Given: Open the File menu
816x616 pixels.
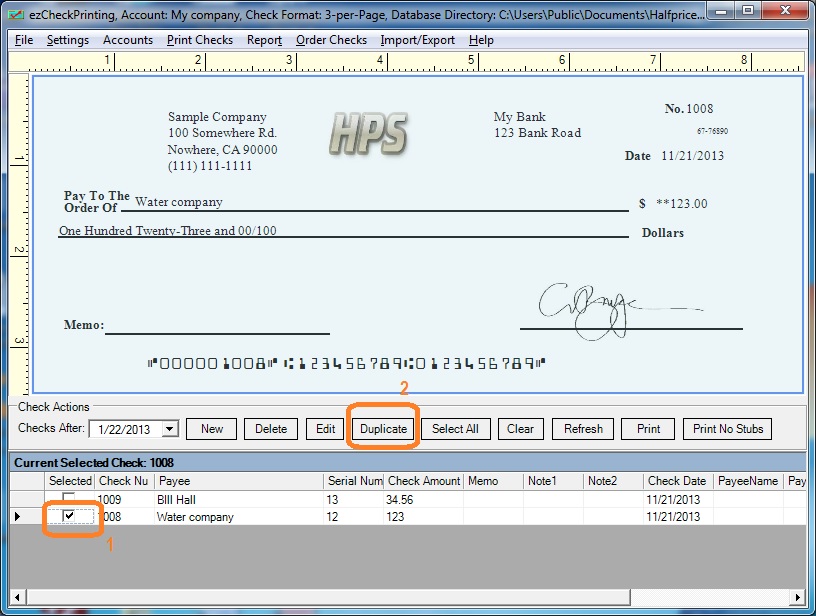Looking at the screenshot, I should click(23, 40).
